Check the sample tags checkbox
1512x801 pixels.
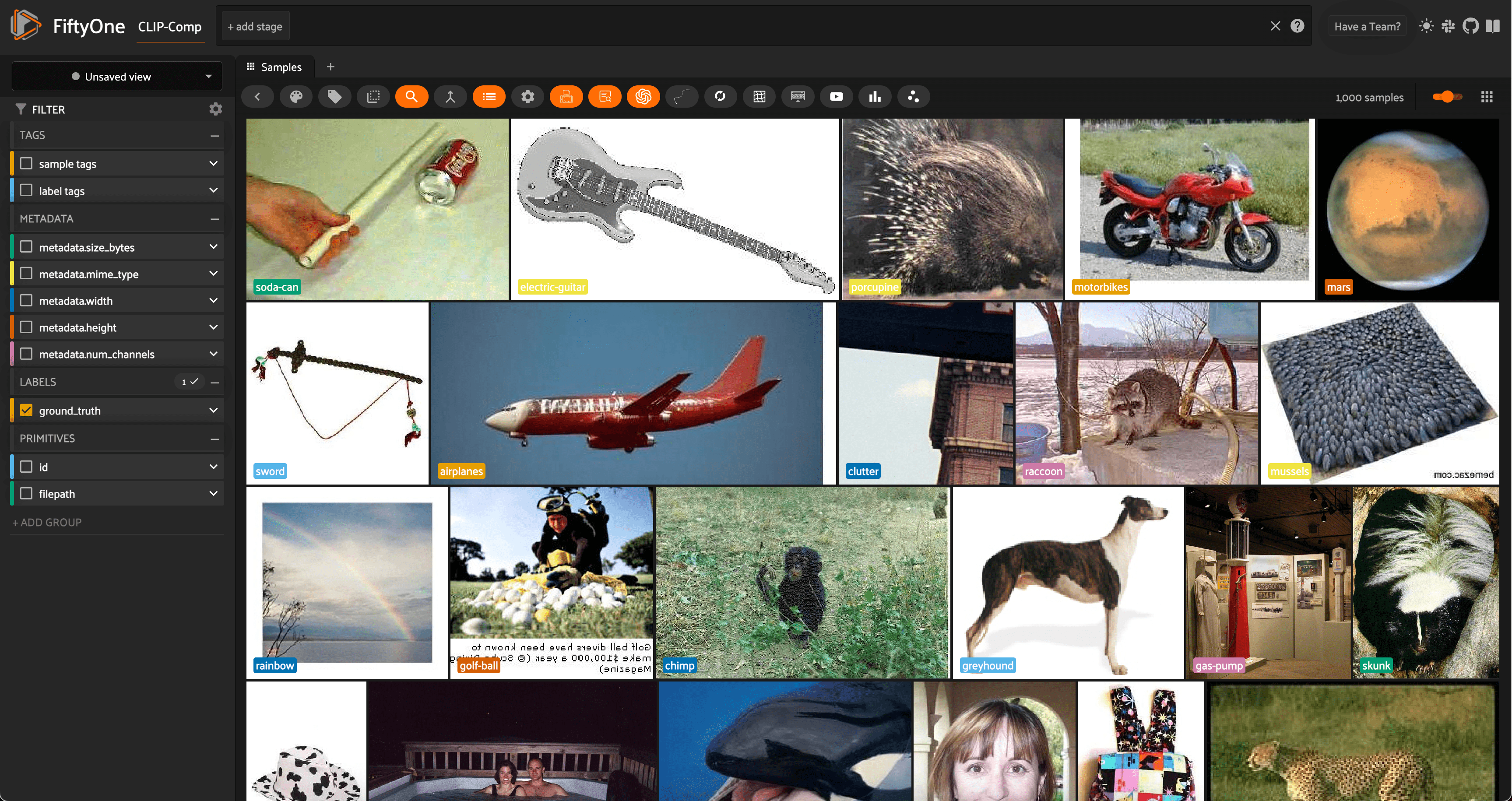26,163
